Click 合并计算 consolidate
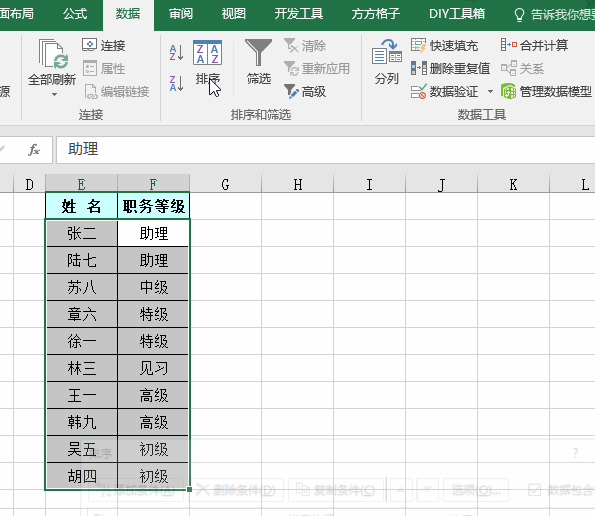This screenshot has width=595, height=516. coord(534,45)
